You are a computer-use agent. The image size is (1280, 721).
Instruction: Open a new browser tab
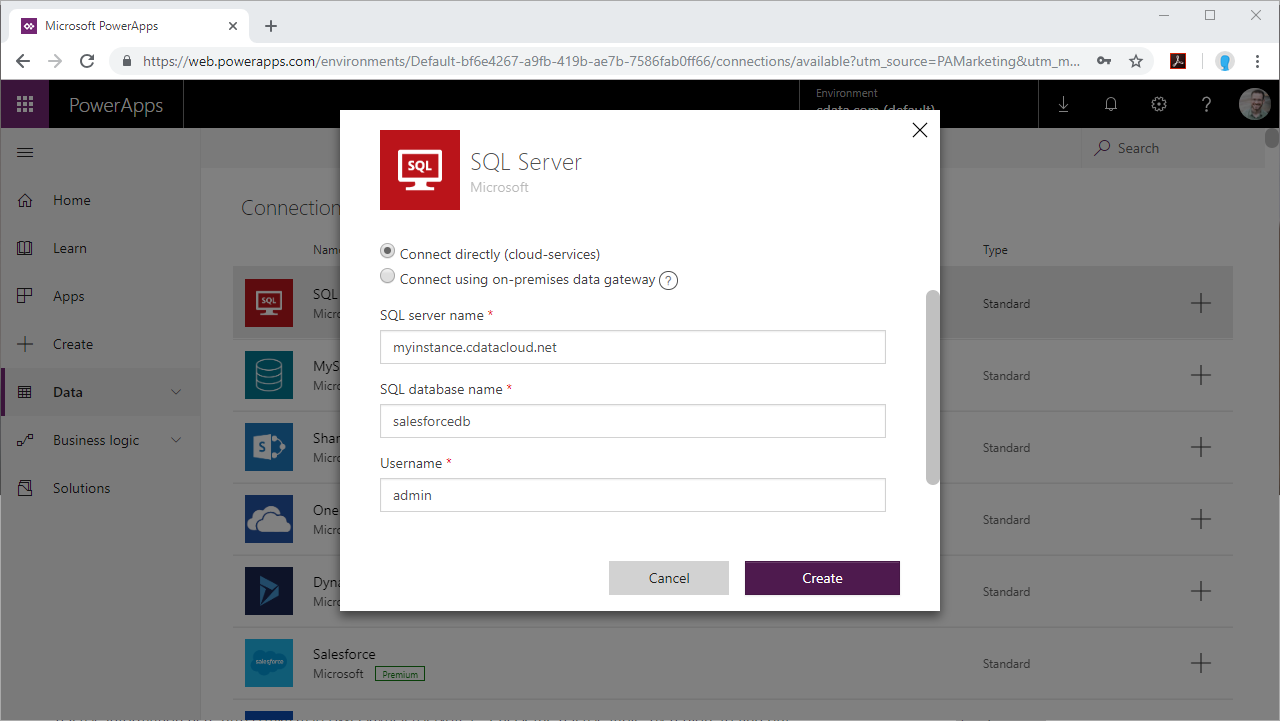point(270,26)
